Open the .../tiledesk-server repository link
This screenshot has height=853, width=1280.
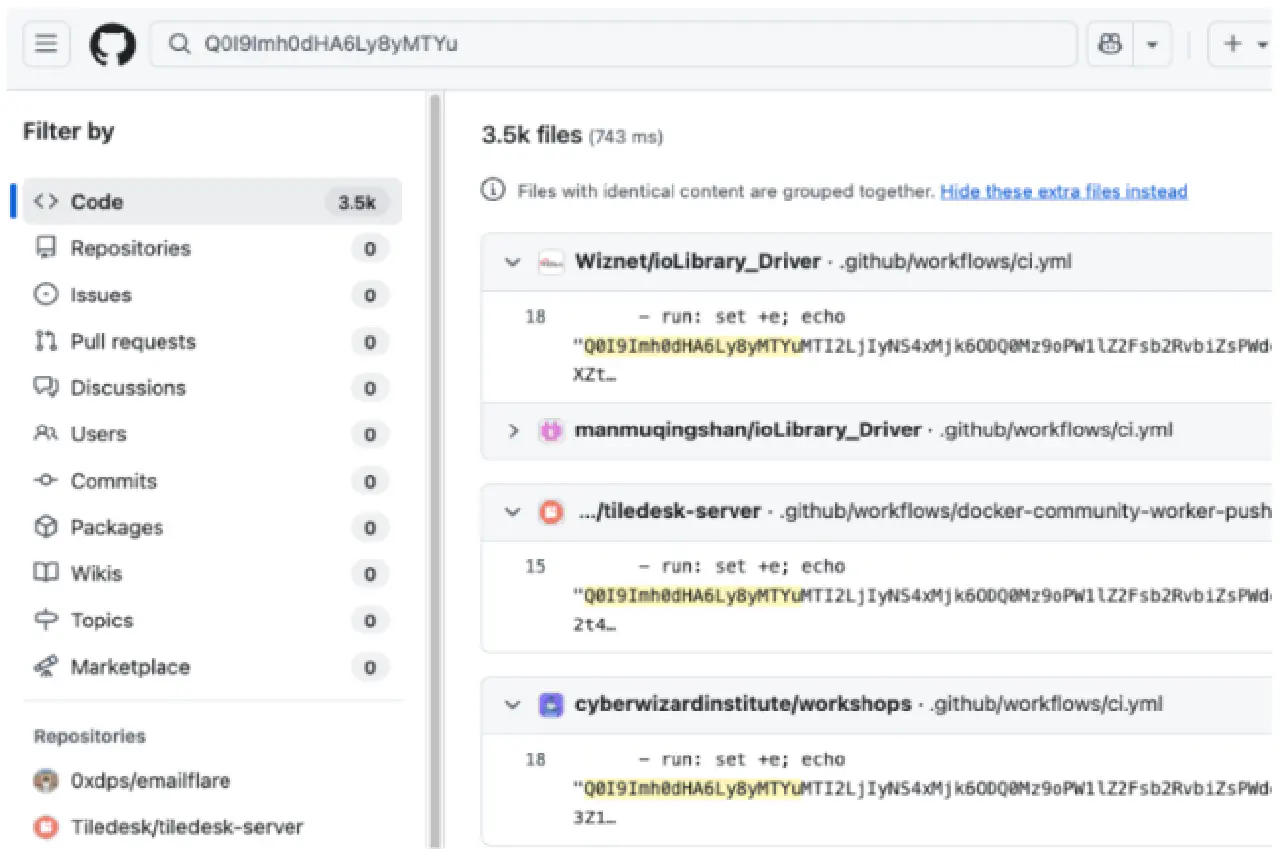tap(670, 511)
